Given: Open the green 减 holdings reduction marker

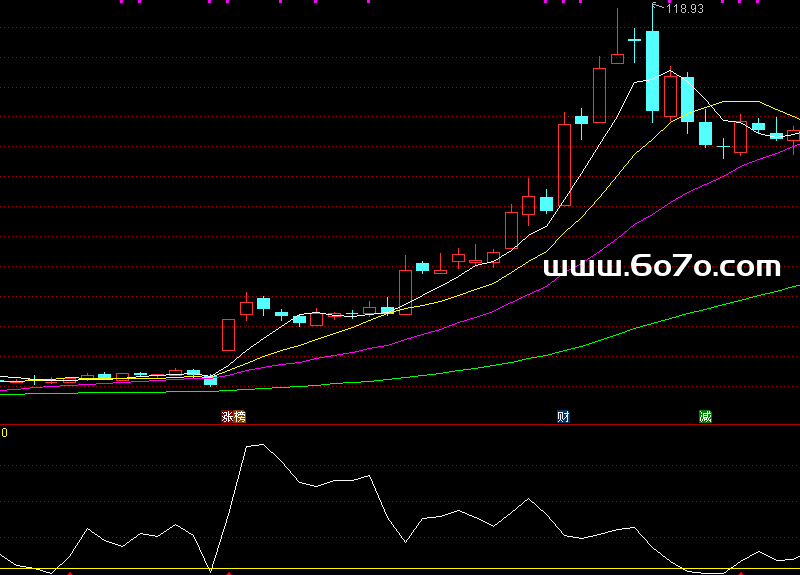Looking at the screenshot, I should click(705, 416).
